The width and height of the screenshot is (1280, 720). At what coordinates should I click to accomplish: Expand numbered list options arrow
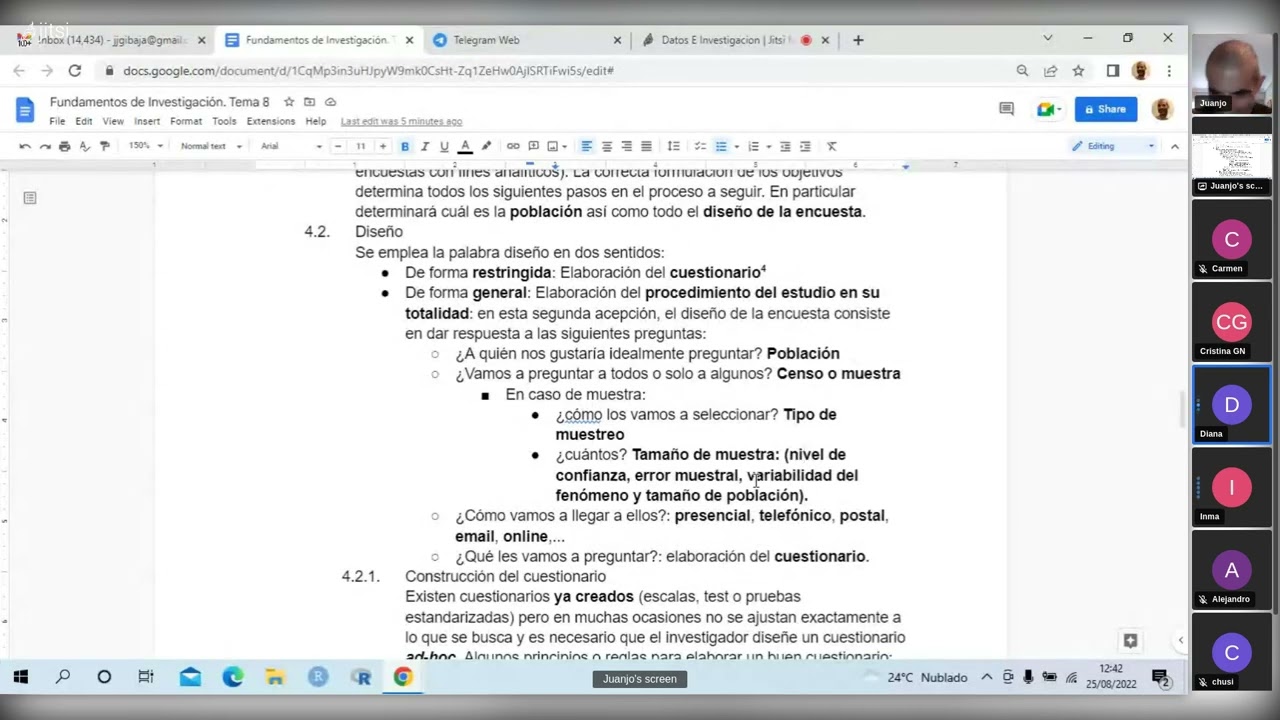(x=768, y=146)
